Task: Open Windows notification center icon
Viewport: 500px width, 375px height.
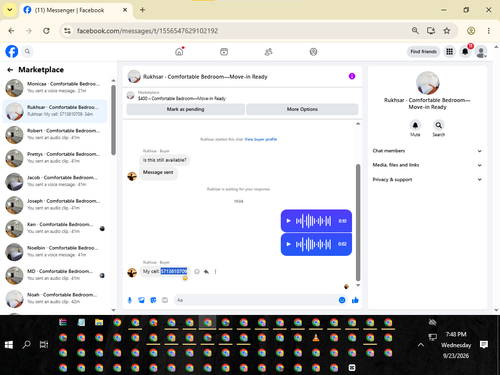Action: tap(484, 345)
